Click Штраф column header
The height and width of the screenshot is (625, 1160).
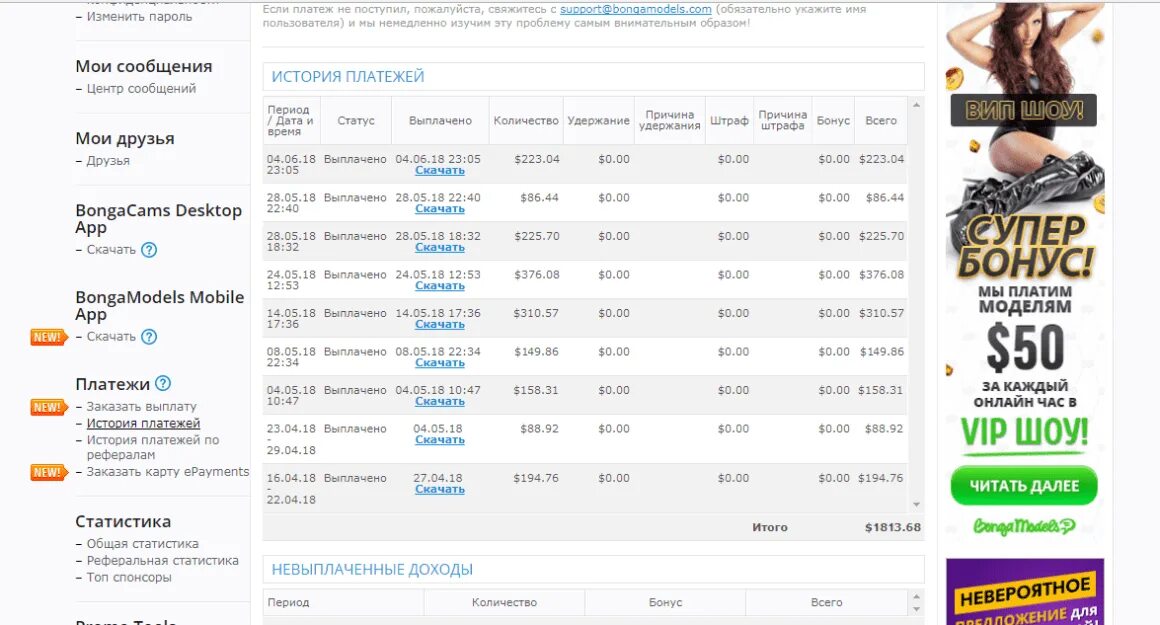click(729, 121)
